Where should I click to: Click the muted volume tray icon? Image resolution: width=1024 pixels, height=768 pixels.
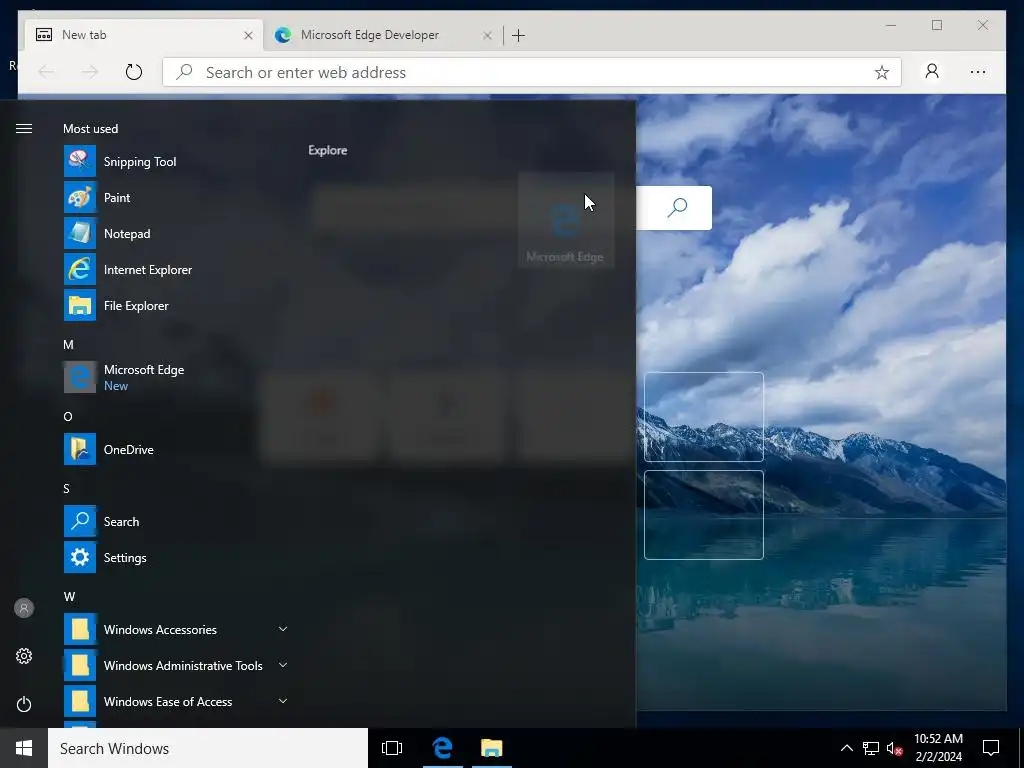click(894, 748)
